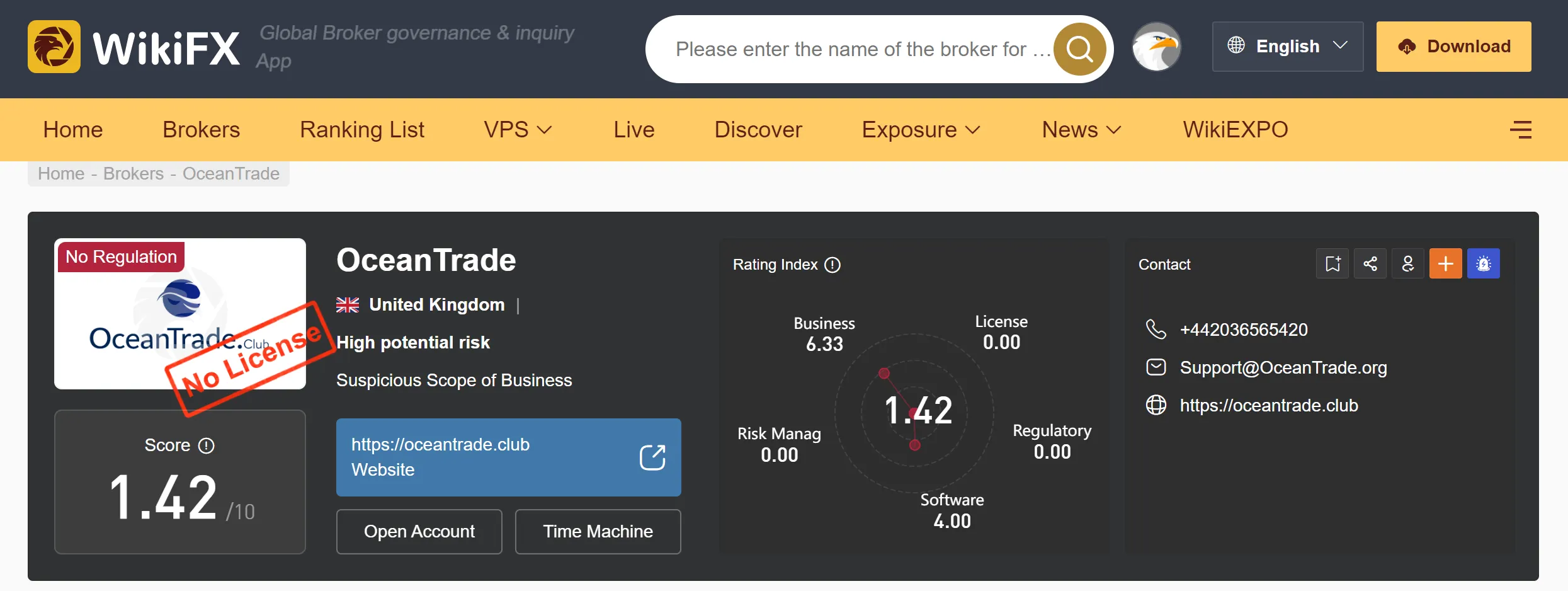
Task: Click the WikiFX brand name
Action: (166, 48)
